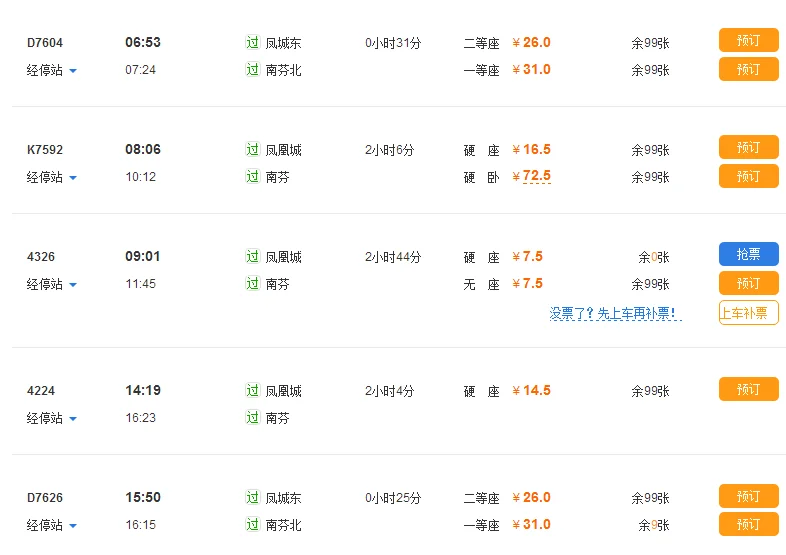Open 经停站 dropdown for train 4224

[52, 418]
